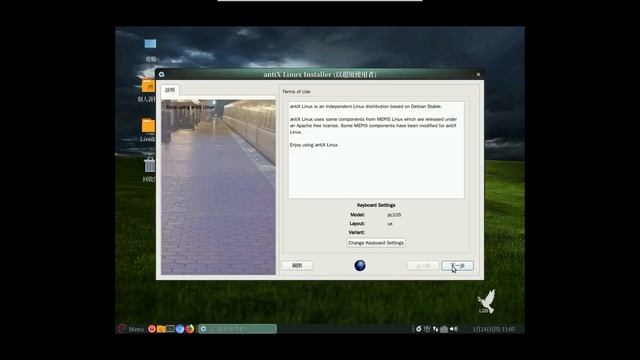Image resolution: width=640 pixels, height=360 pixels.
Task: Click the disabled Back step button
Action: pos(423,266)
